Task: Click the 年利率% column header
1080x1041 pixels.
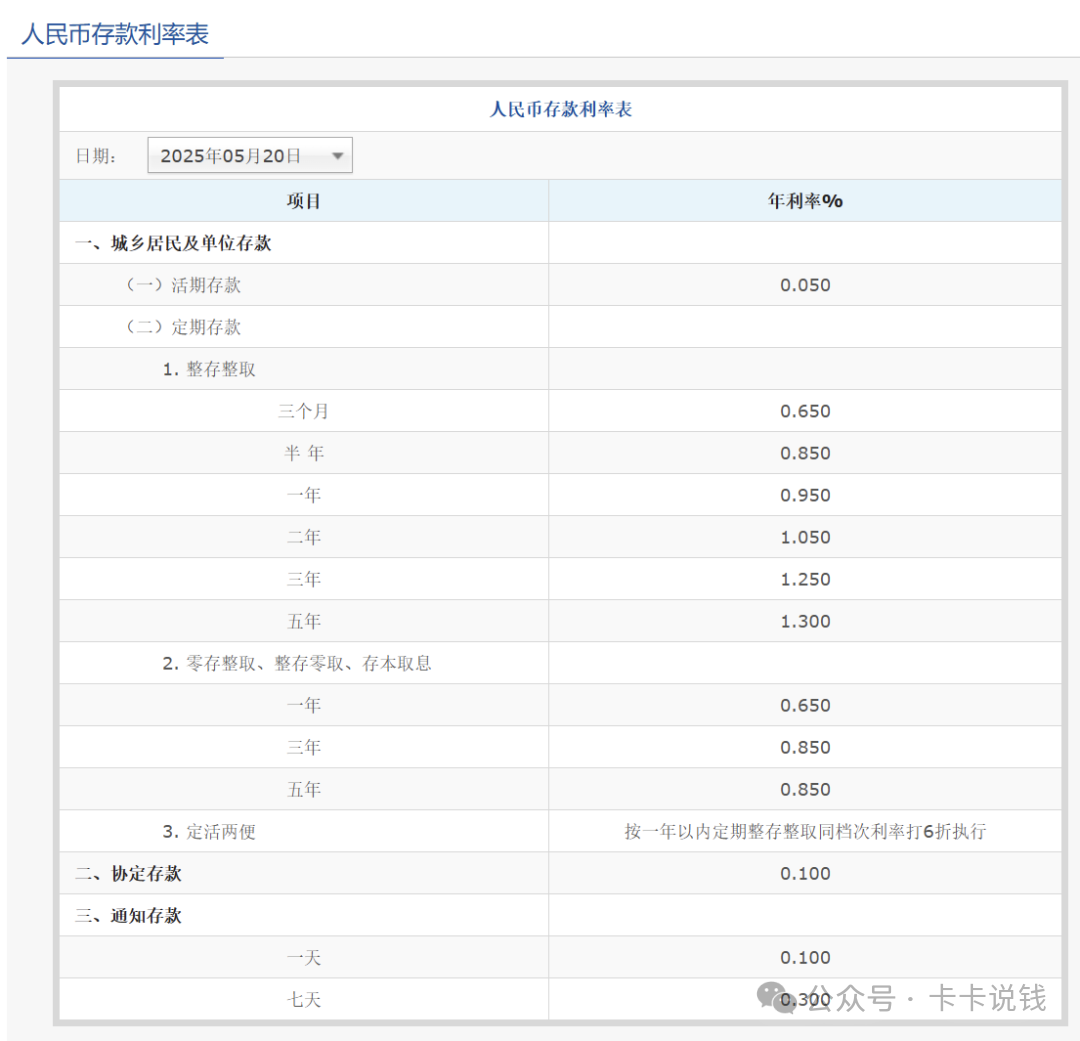Action: (805, 201)
